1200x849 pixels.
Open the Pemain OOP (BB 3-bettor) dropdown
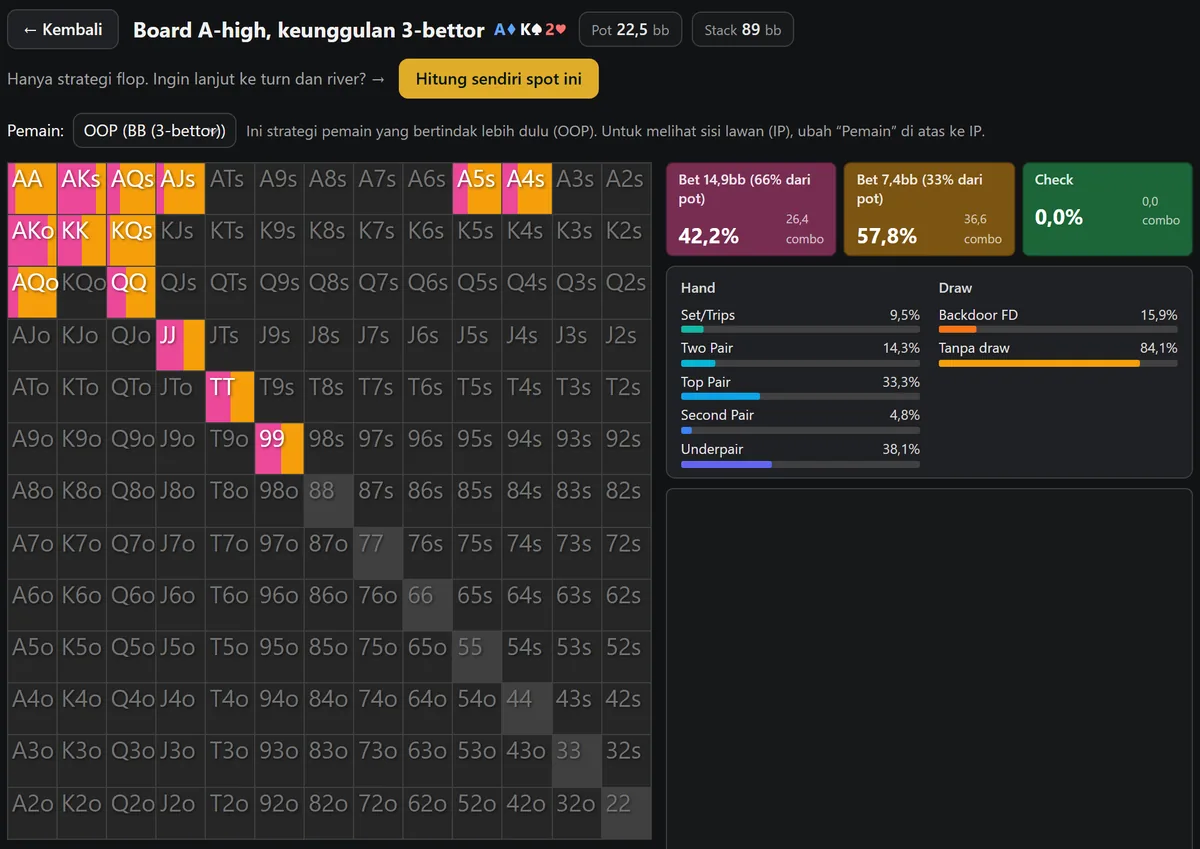tap(155, 131)
